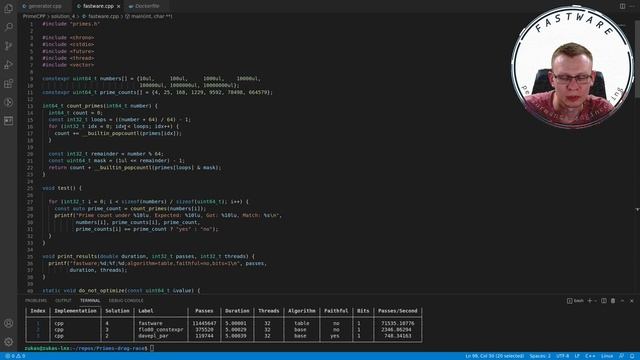Screen dimensions: 640x360
Task: Open the terminal launch profile dropdown arrow
Action: (596, 301)
